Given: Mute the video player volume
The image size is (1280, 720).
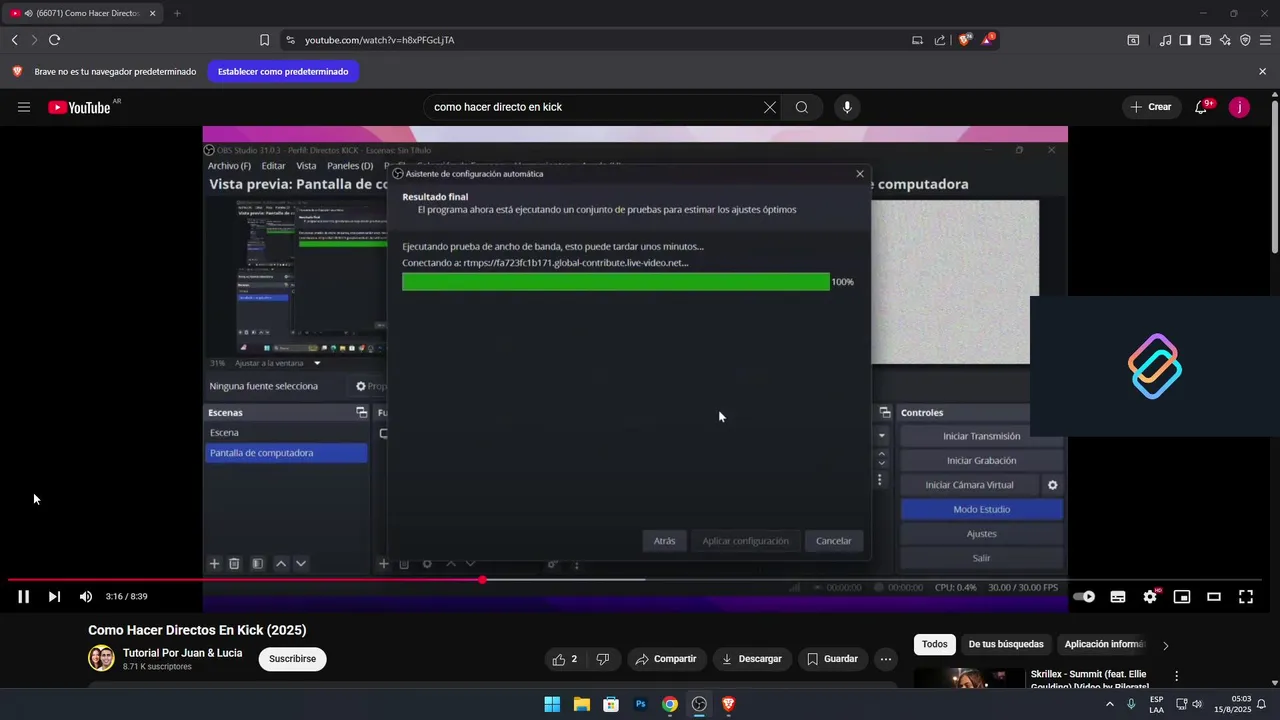Looking at the screenshot, I should [x=86, y=597].
